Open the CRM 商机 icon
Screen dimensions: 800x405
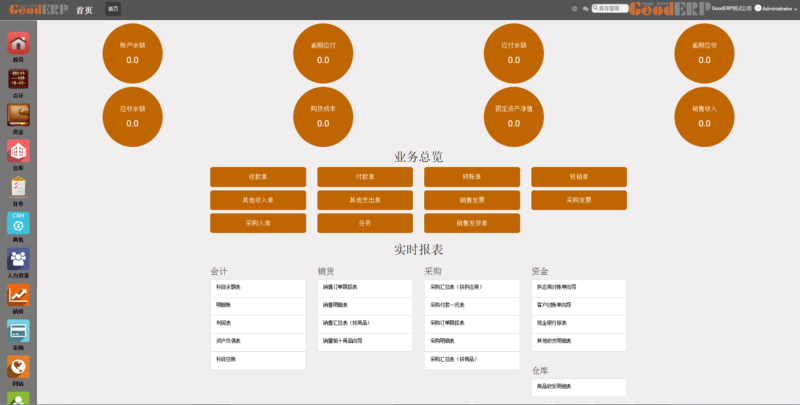point(18,223)
